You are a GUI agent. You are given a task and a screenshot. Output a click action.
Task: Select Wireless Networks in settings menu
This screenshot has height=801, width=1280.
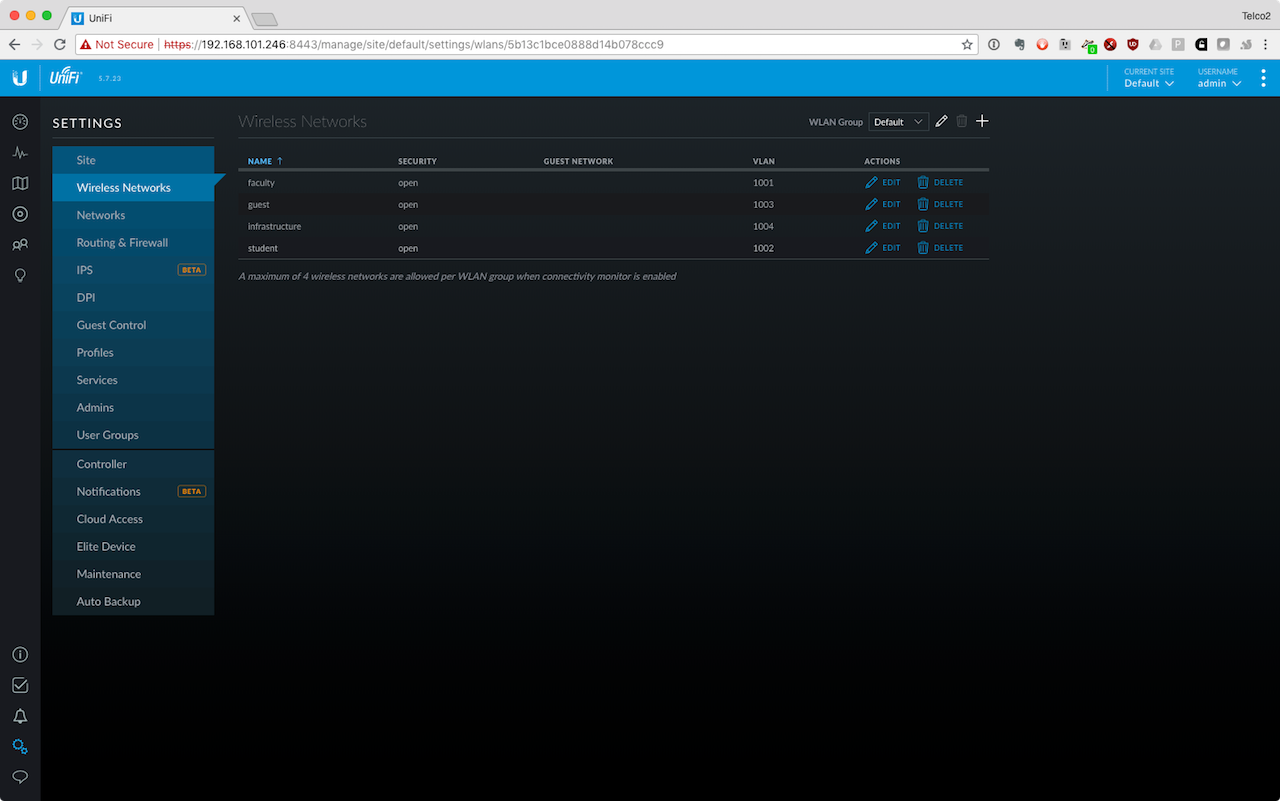pyautogui.click(x=133, y=188)
